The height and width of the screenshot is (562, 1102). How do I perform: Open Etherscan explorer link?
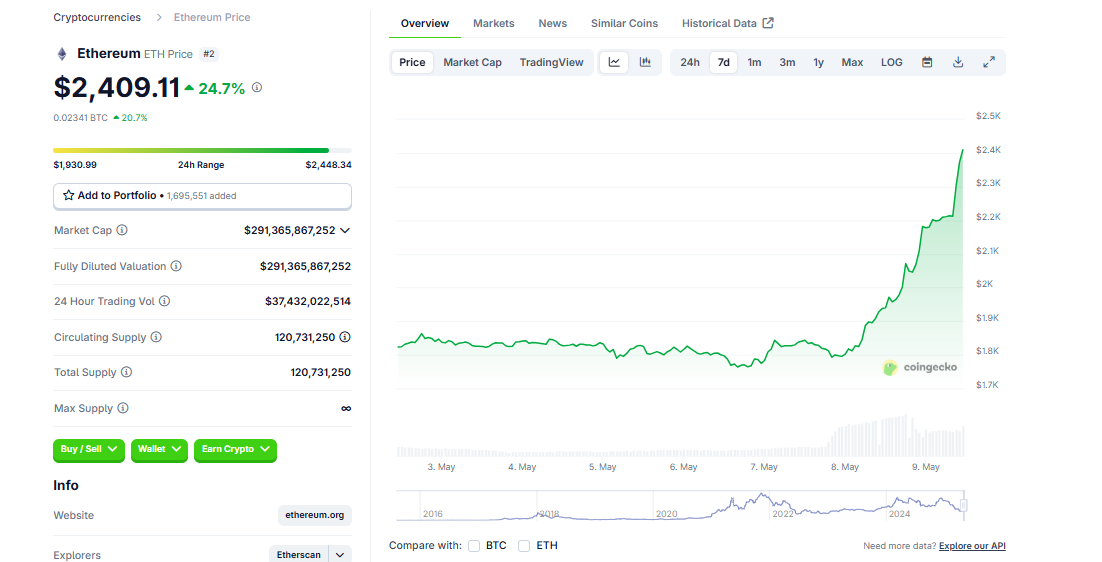click(299, 555)
